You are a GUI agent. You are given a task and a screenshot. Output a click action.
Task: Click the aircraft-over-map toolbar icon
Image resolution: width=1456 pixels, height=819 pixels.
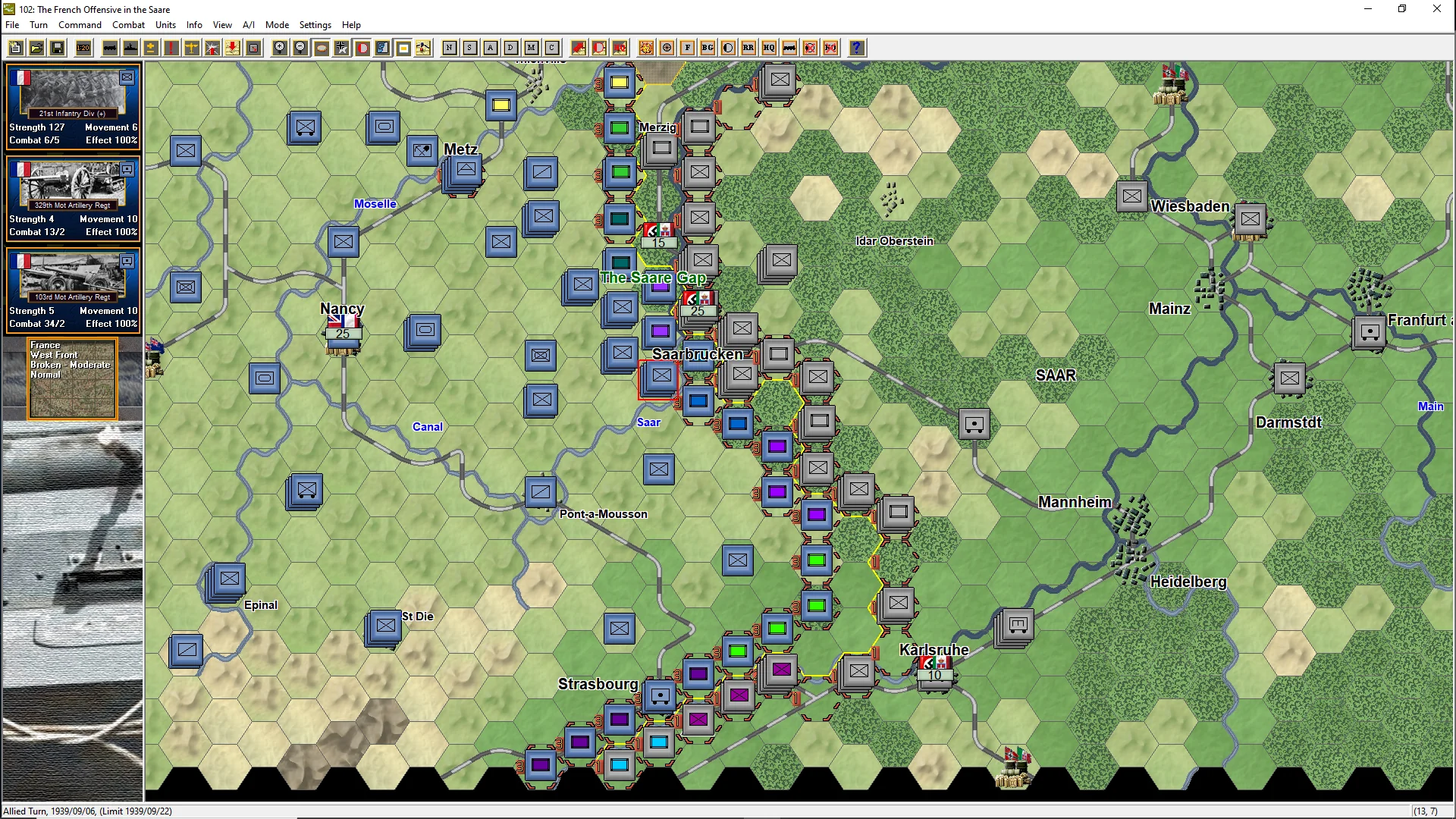[424, 48]
